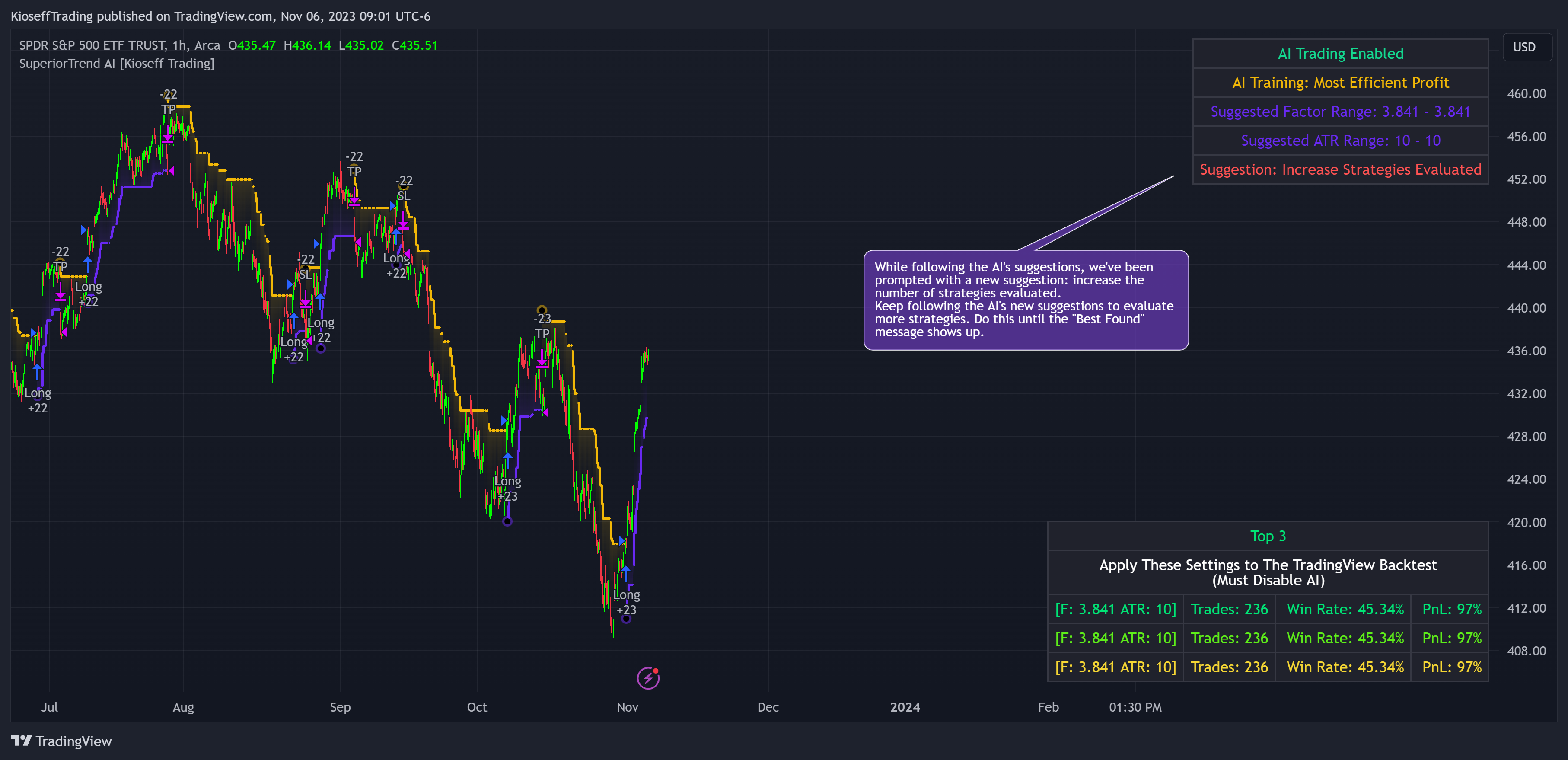The width and height of the screenshot is (1568, 760).
Task: Click the AI Training: Most Efficient Profit cell
Action: (1340, 83)
